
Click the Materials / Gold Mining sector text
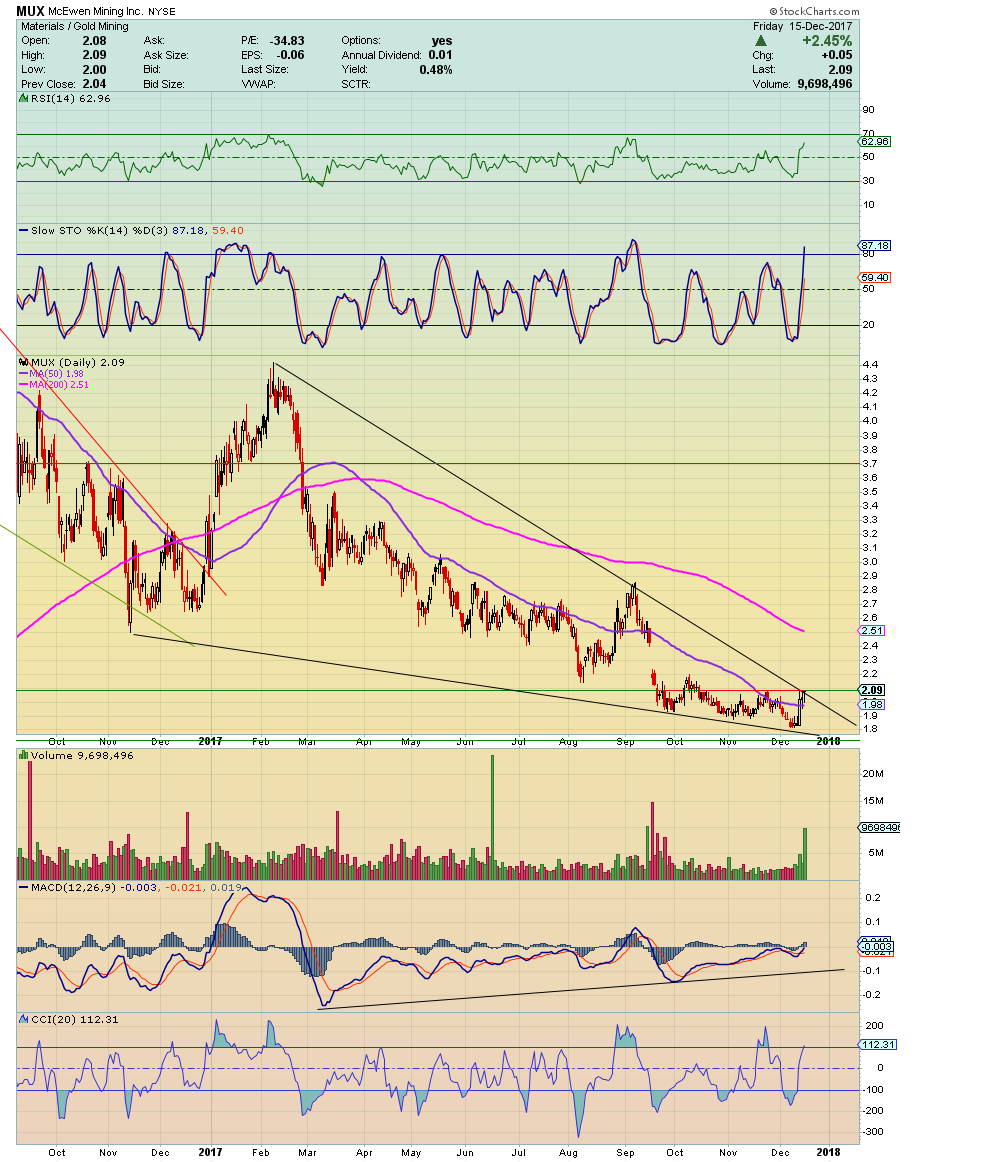75,26
